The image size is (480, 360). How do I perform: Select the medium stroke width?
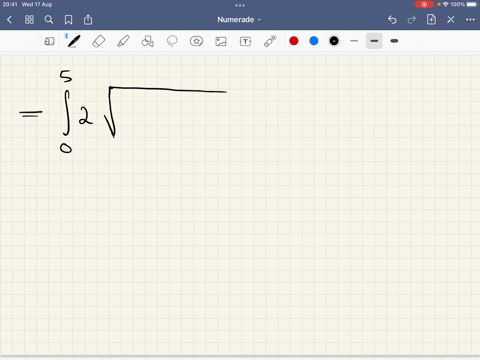[x=374, y=41]
